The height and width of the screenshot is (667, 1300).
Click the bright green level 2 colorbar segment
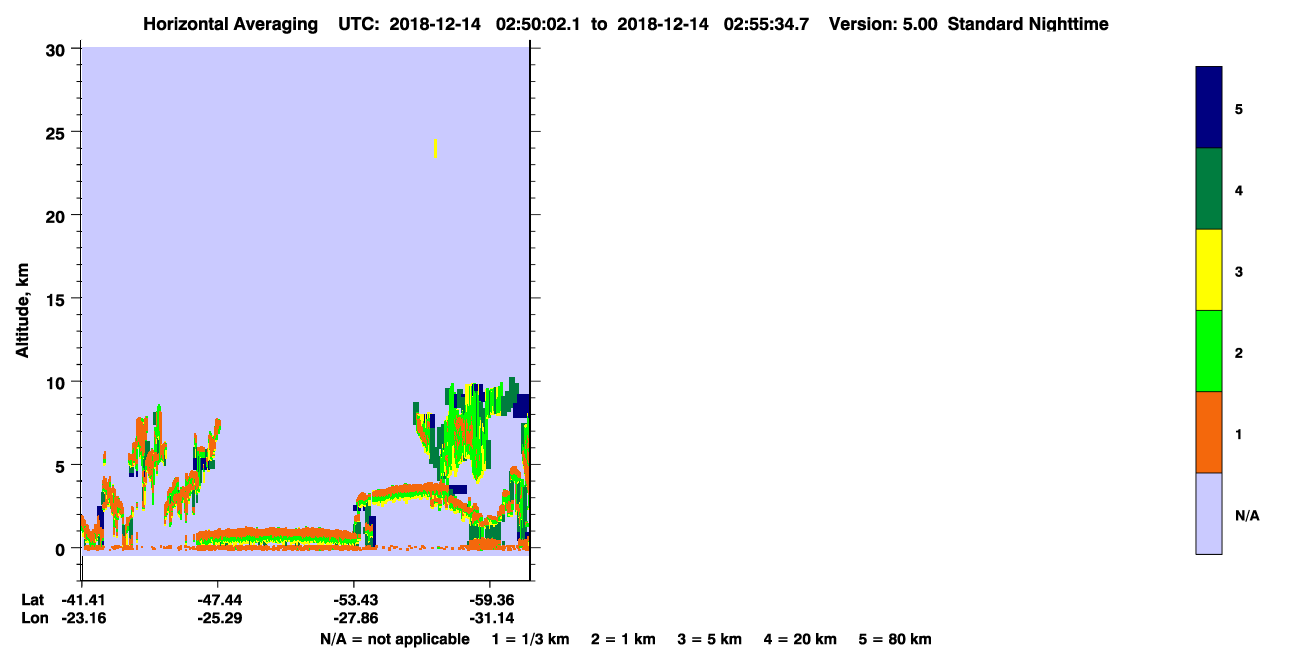pos(1209,351)
